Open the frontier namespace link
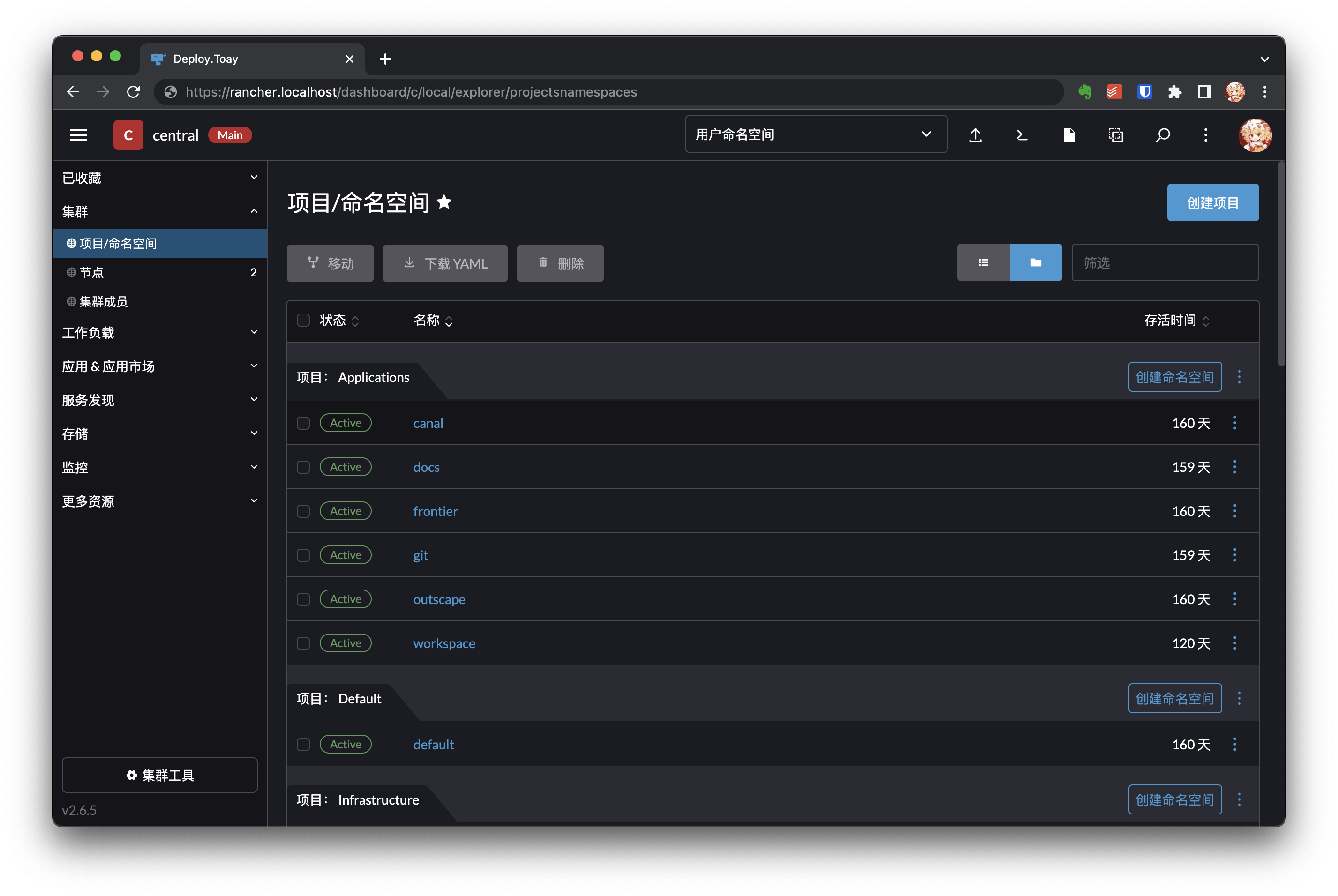 coord(436,511)
